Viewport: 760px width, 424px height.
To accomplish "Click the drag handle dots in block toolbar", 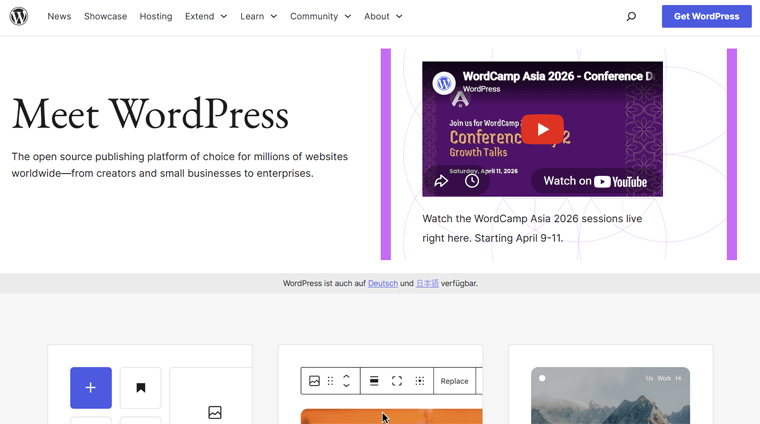I will 331,381.
